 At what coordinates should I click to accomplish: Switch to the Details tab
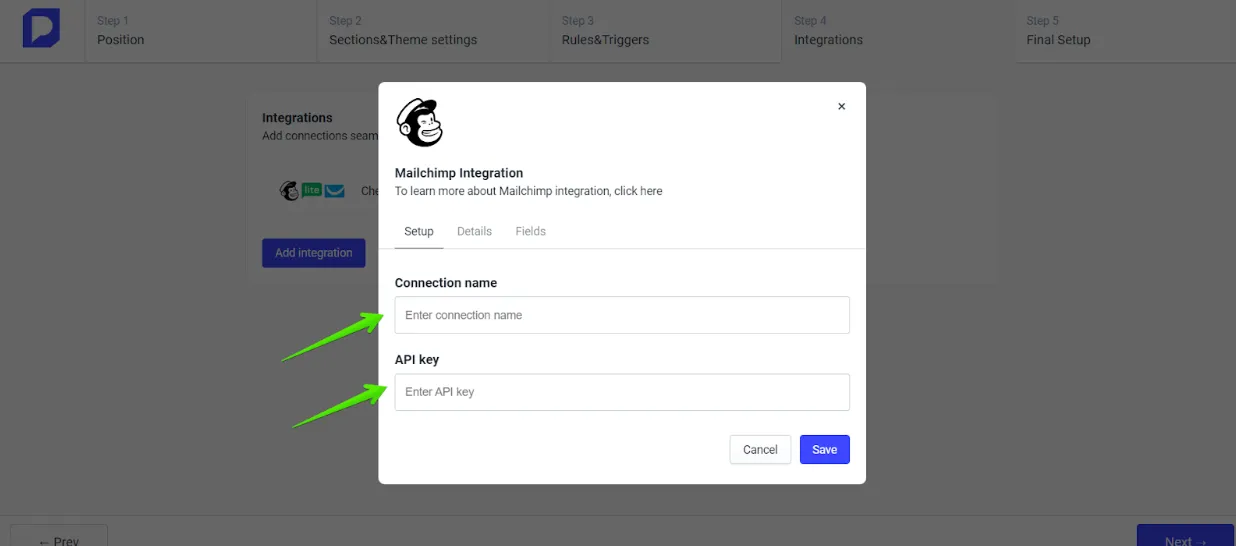(474, 231)
